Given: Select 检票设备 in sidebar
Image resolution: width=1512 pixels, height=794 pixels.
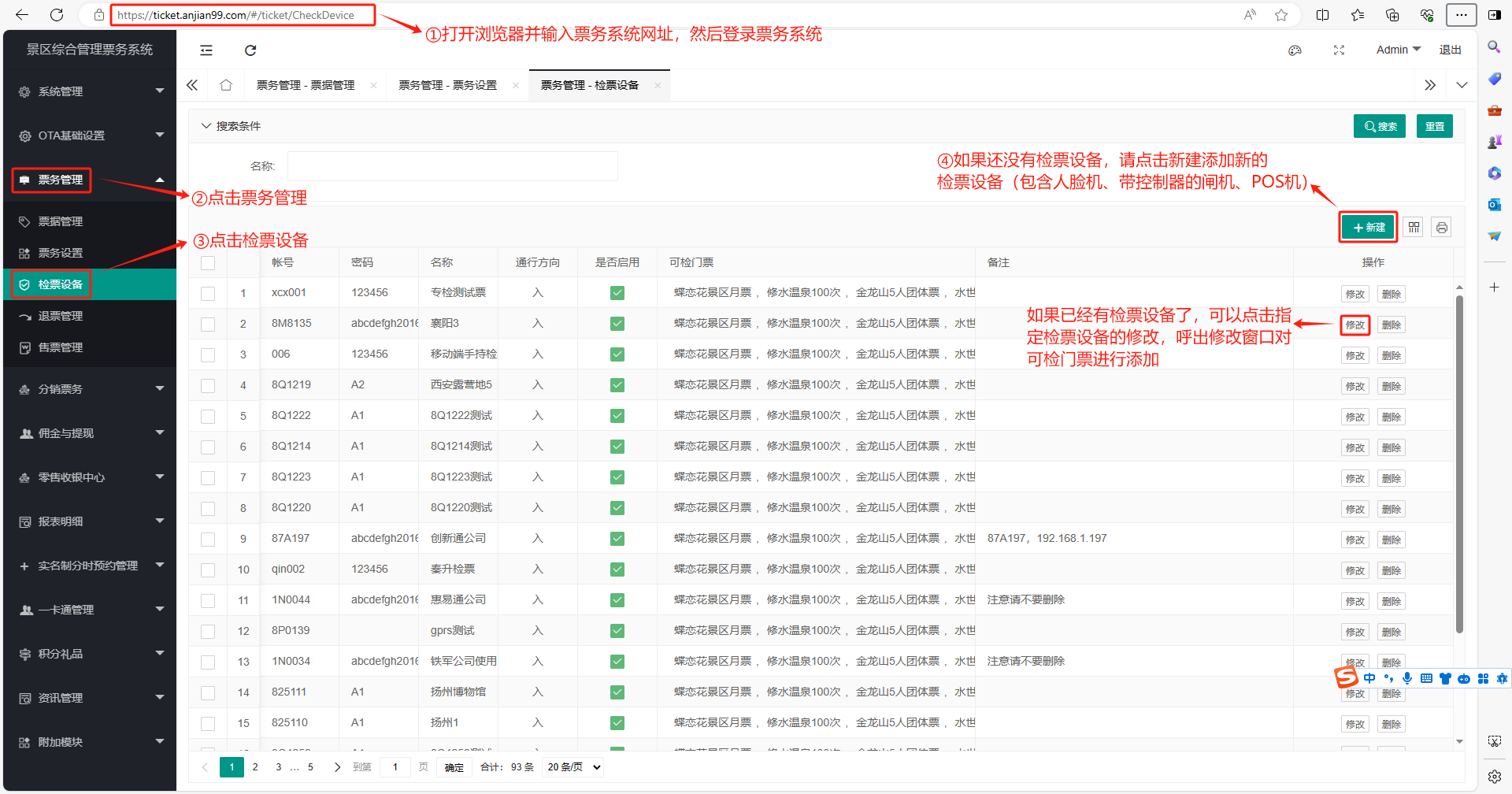Looking at the screenshot, I should [x=90, y=284].
